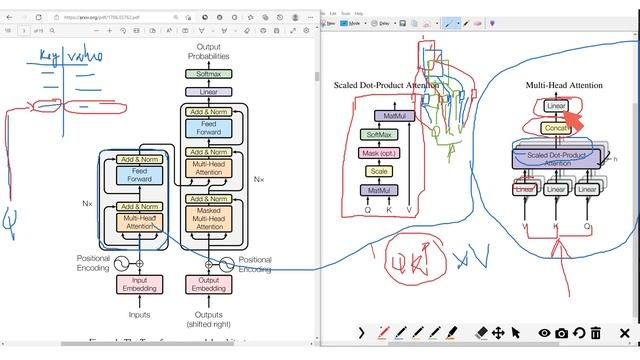Screen dimensions: 640x360
Task: Click the Mode button in Snipping Tool
Action: point(350,23)
